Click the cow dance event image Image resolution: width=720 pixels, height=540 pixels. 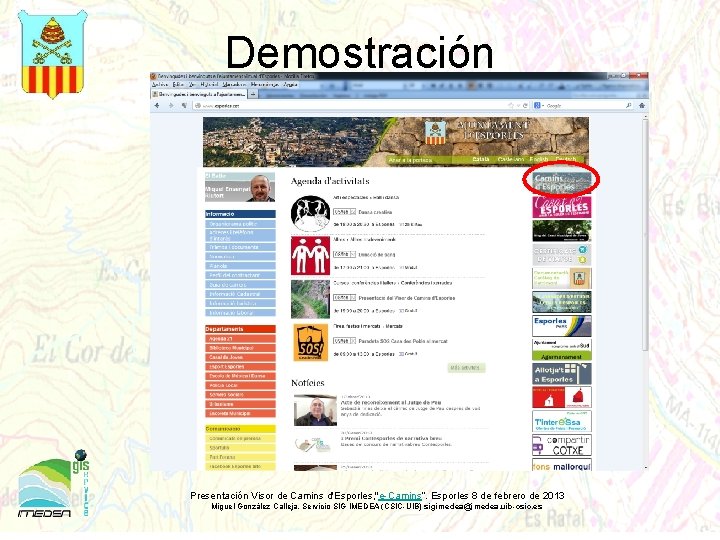[310, 214]
